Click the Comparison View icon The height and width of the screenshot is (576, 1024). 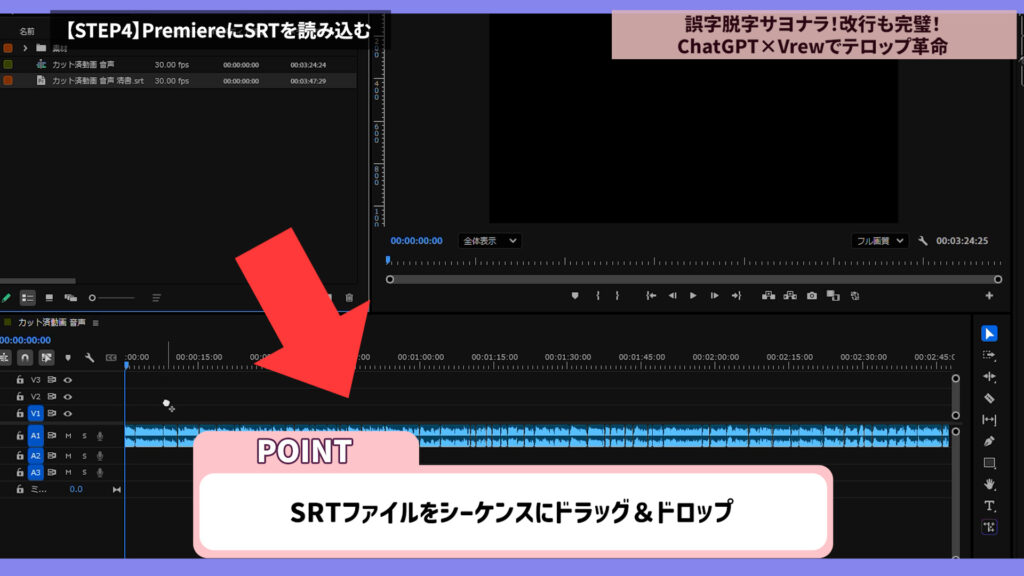tap(833, 296)
